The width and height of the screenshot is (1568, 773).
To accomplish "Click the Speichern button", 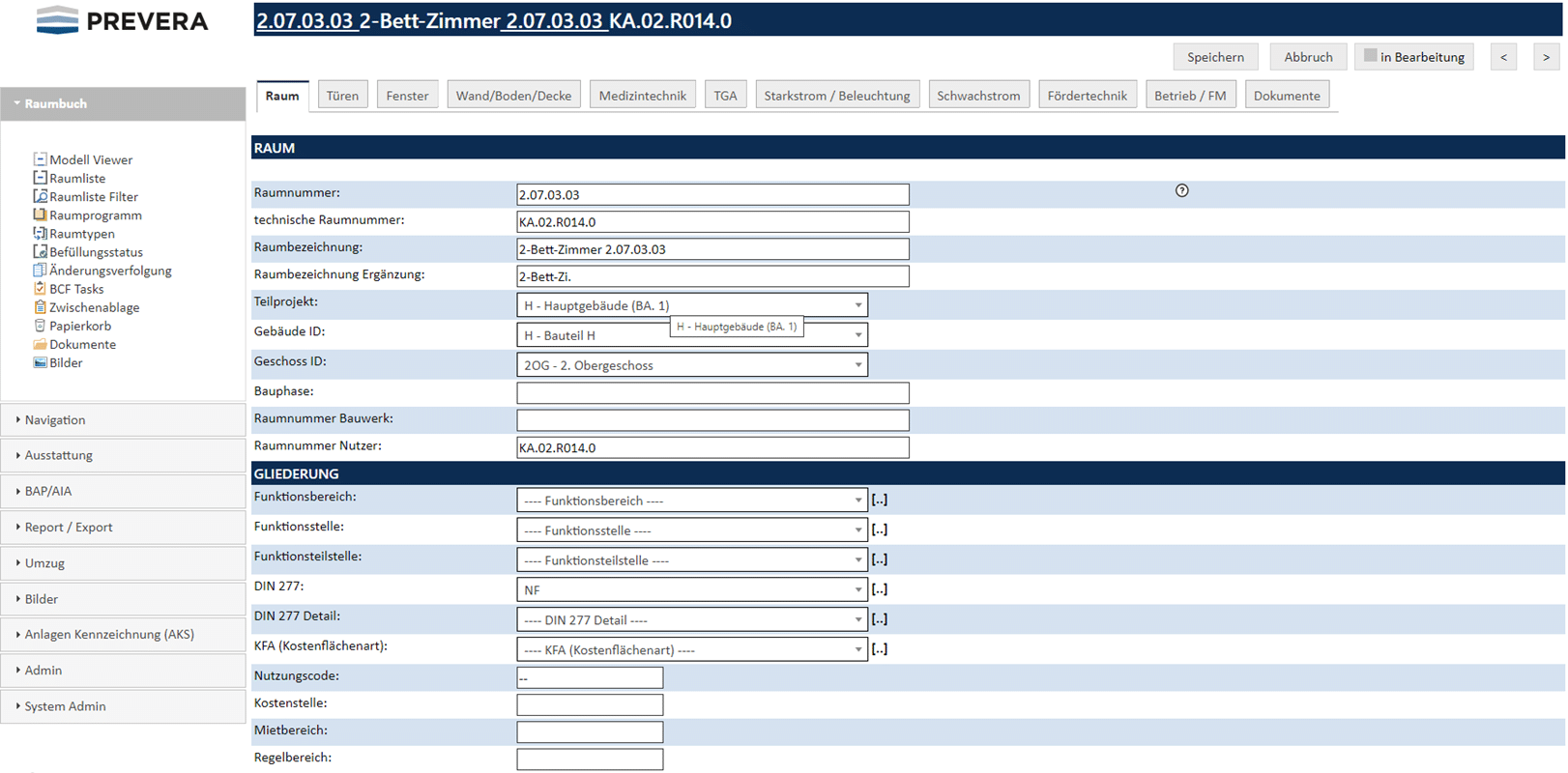I will [1215, 57].
